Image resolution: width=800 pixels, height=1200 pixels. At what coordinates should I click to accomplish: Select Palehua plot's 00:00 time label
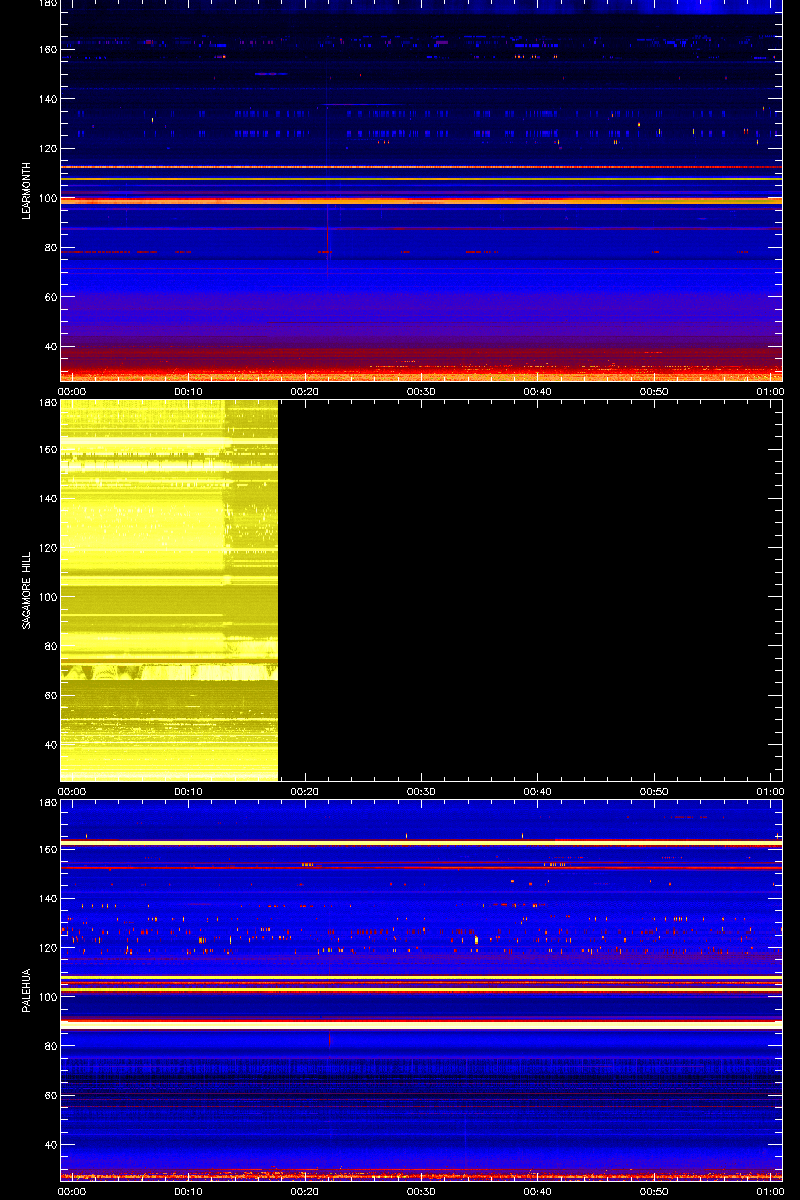point(73,1192)
